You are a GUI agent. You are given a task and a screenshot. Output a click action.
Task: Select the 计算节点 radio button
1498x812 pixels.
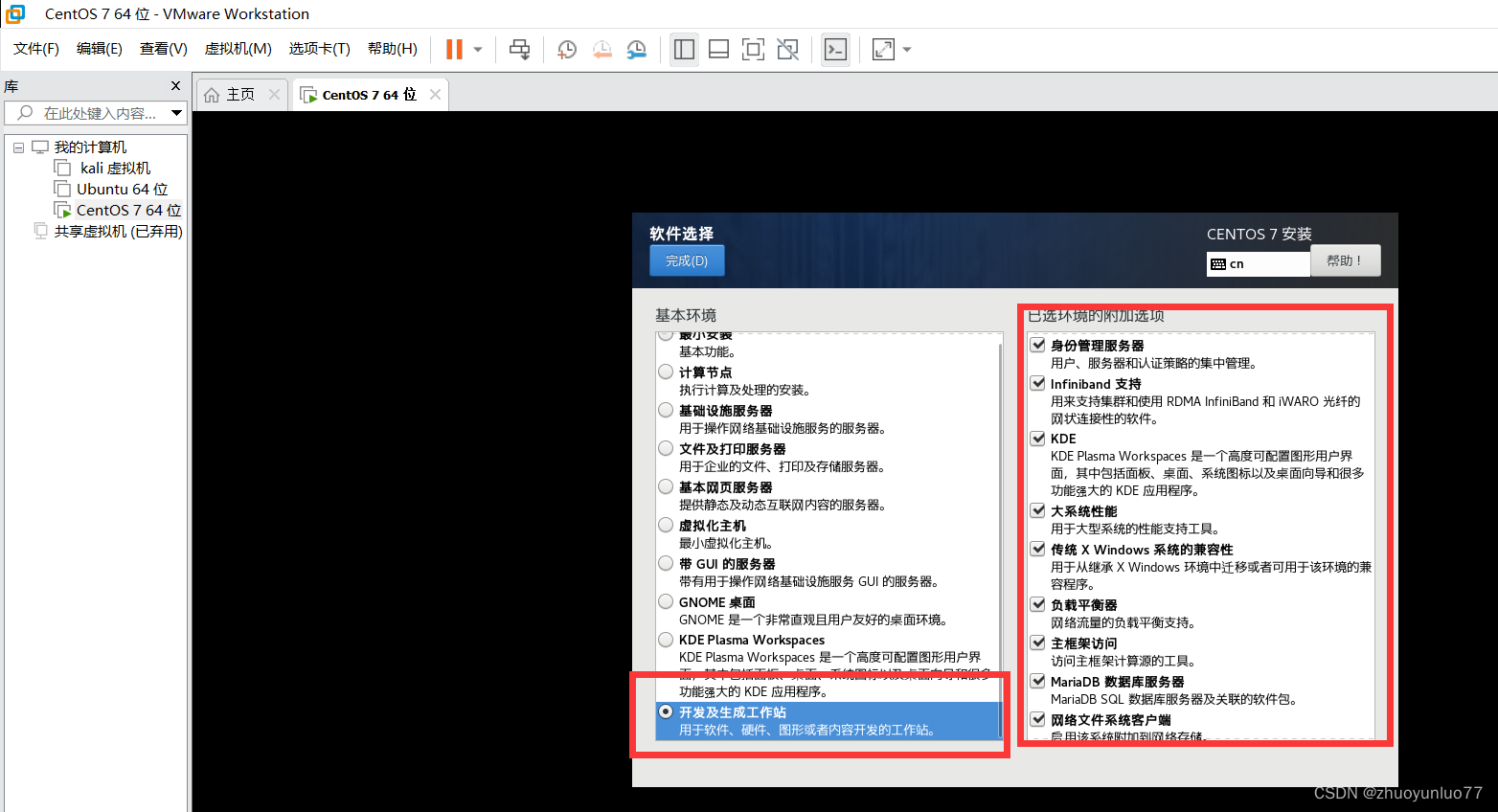tap(666, 372)
